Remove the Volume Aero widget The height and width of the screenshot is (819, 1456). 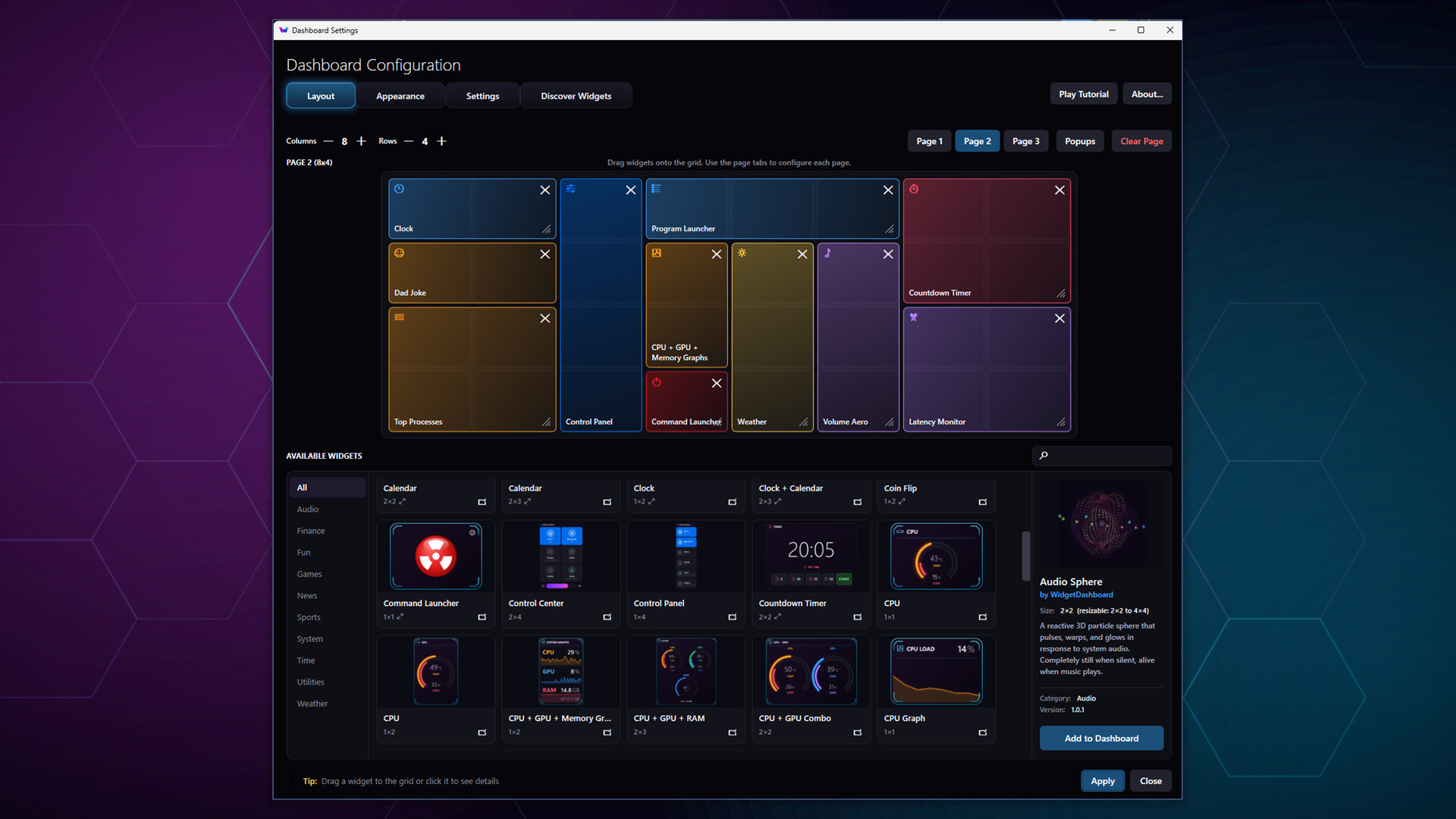click(888, 255)
